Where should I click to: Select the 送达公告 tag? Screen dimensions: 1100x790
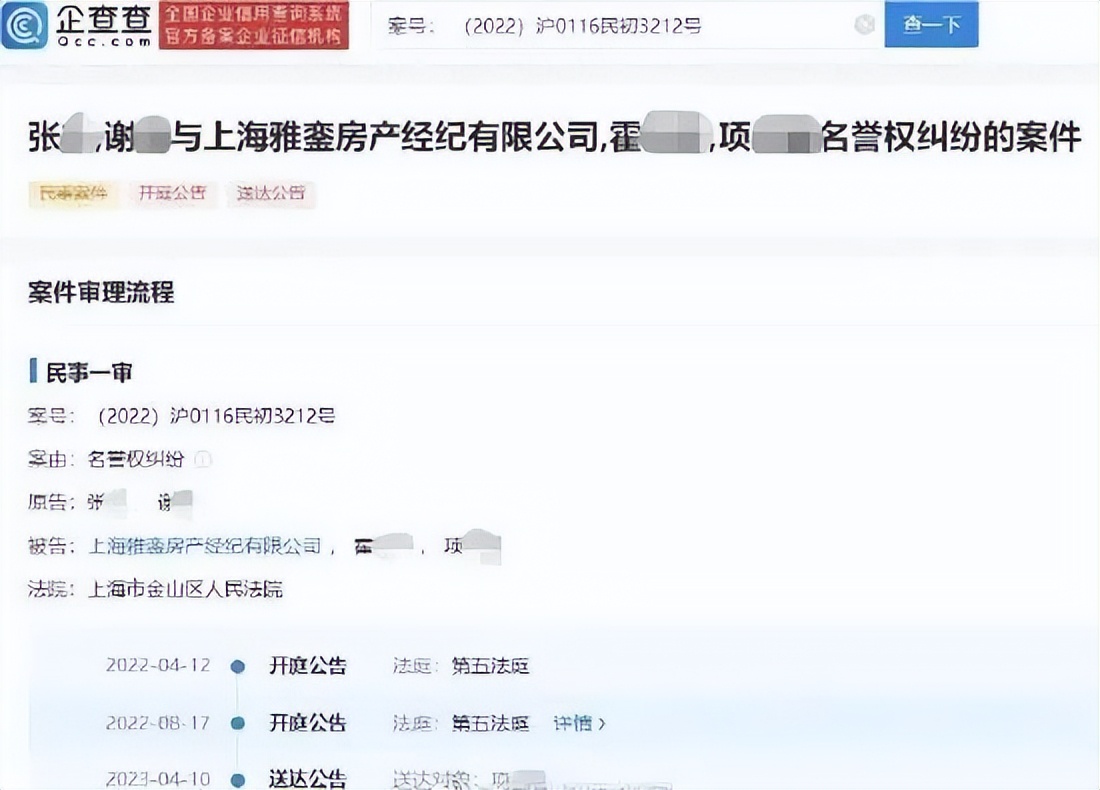click(270, 194)
